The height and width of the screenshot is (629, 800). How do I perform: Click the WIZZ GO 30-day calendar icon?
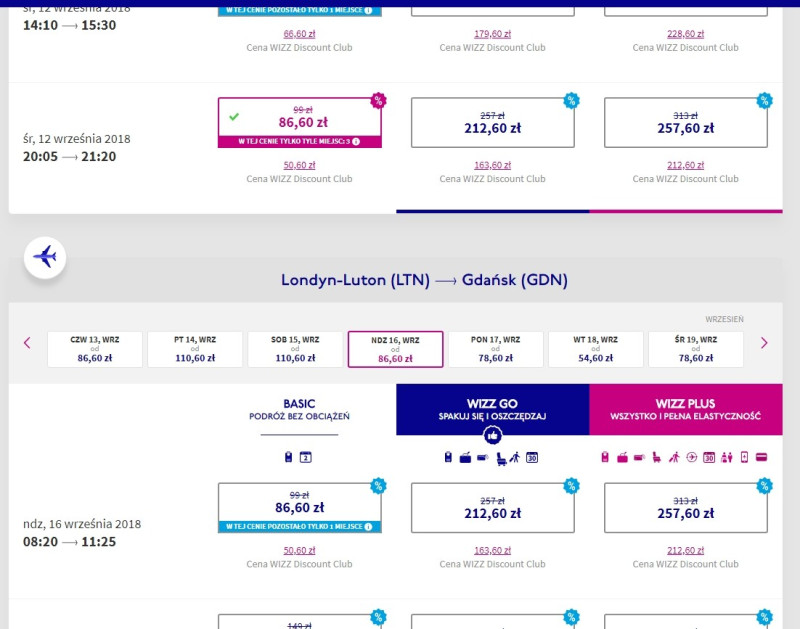[x=532, y=458]
